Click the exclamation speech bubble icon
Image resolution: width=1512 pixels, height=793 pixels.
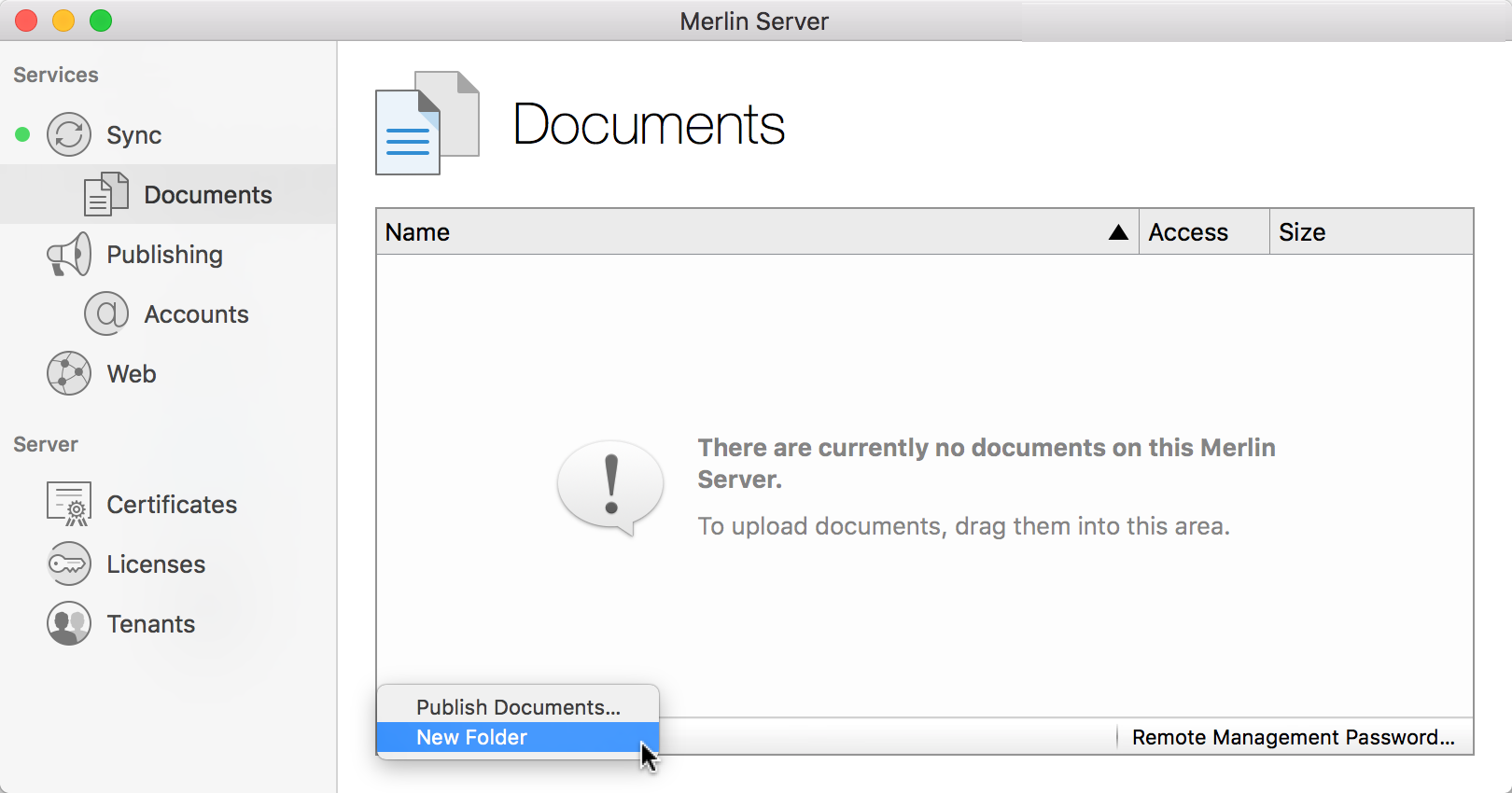(x=610, y=487)
